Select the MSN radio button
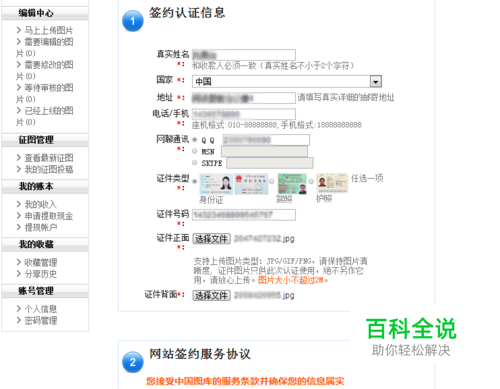Screen dimensions: 500x389 pos(195,151)
